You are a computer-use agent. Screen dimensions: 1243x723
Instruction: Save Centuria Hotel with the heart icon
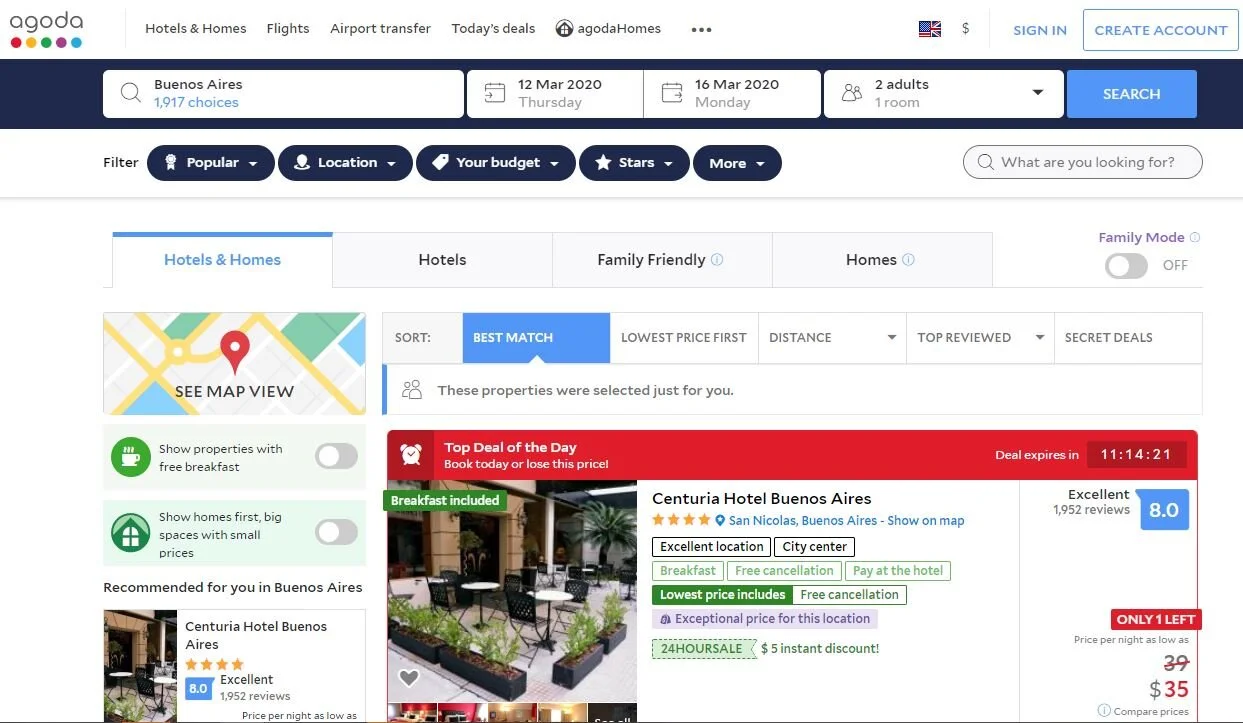(x=408, y=678)
